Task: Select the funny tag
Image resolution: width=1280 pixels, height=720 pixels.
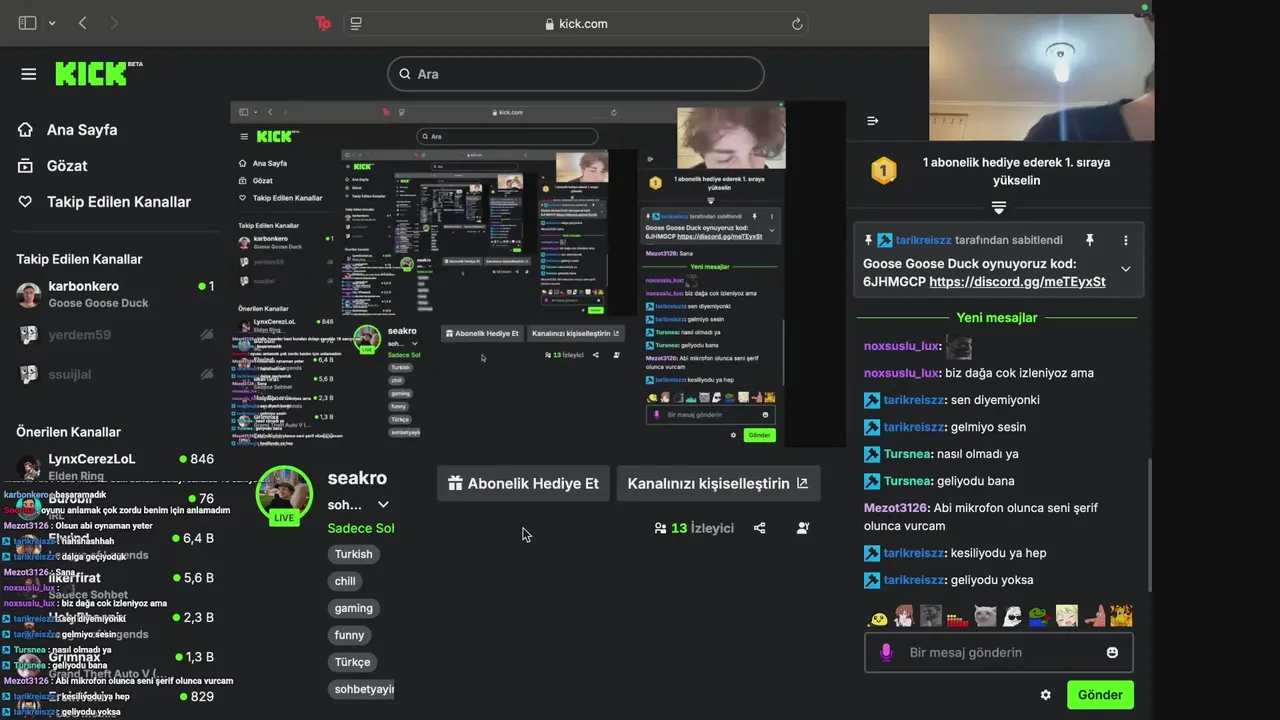Action: (x=350, y=635)
